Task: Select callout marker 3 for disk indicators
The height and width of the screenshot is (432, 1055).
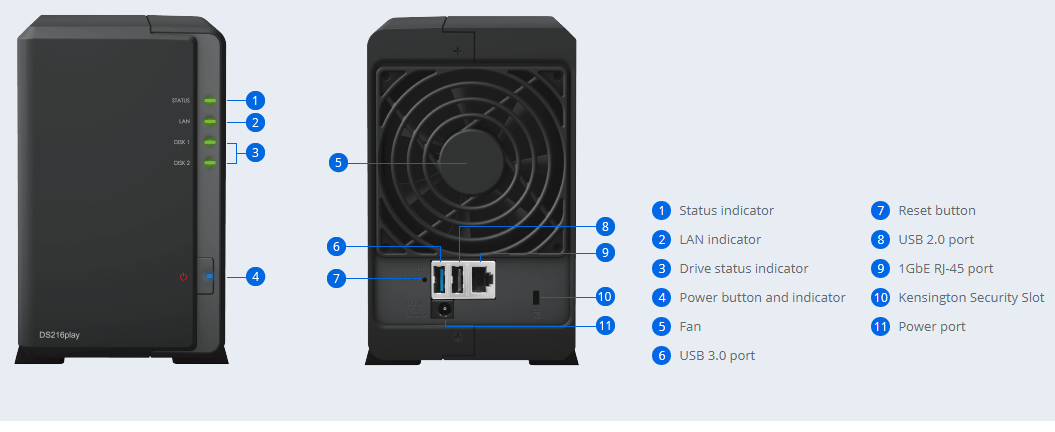Action: pyautogui.click(x=255, y=153)
